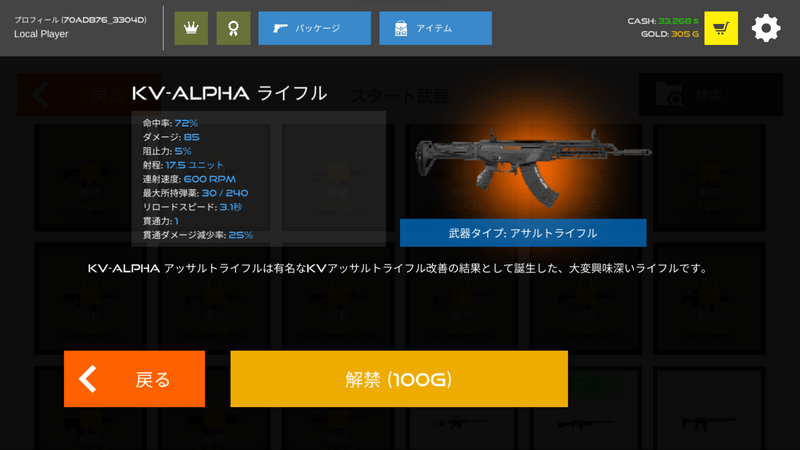Click the soldier icon on アイテム button
This screenshot has width=800, height=450.
tap(401, 28)
